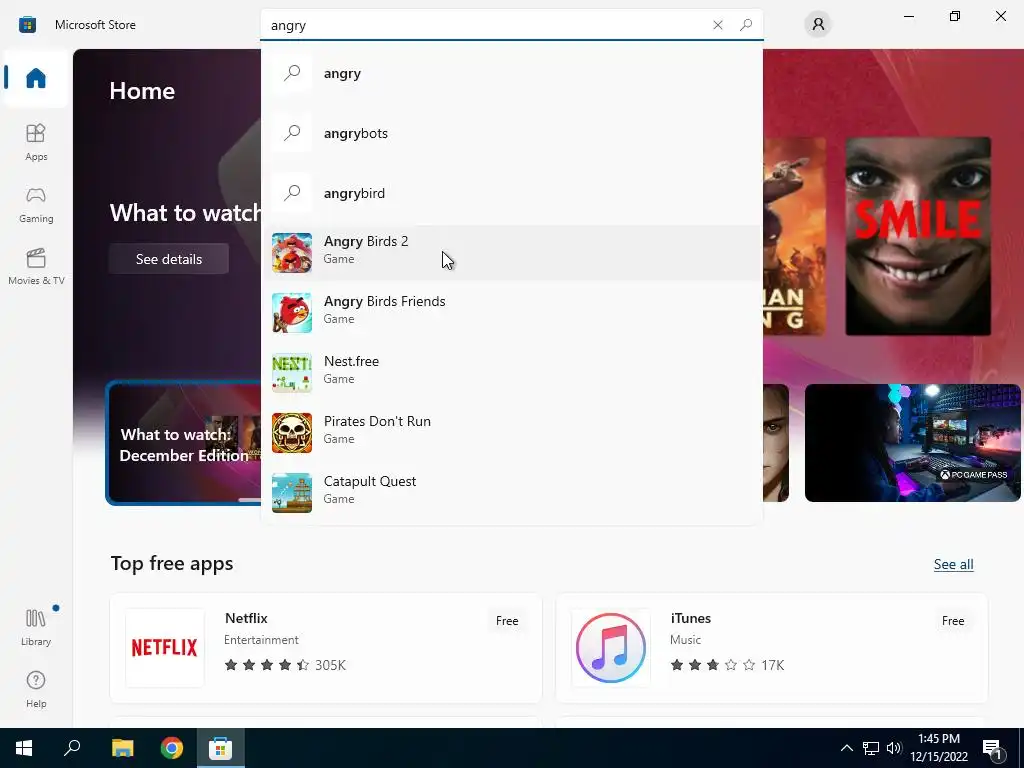Open the PC Game Pass banner thumbnail
Viewport: 1024px width, 768px height.
[912, 443]
